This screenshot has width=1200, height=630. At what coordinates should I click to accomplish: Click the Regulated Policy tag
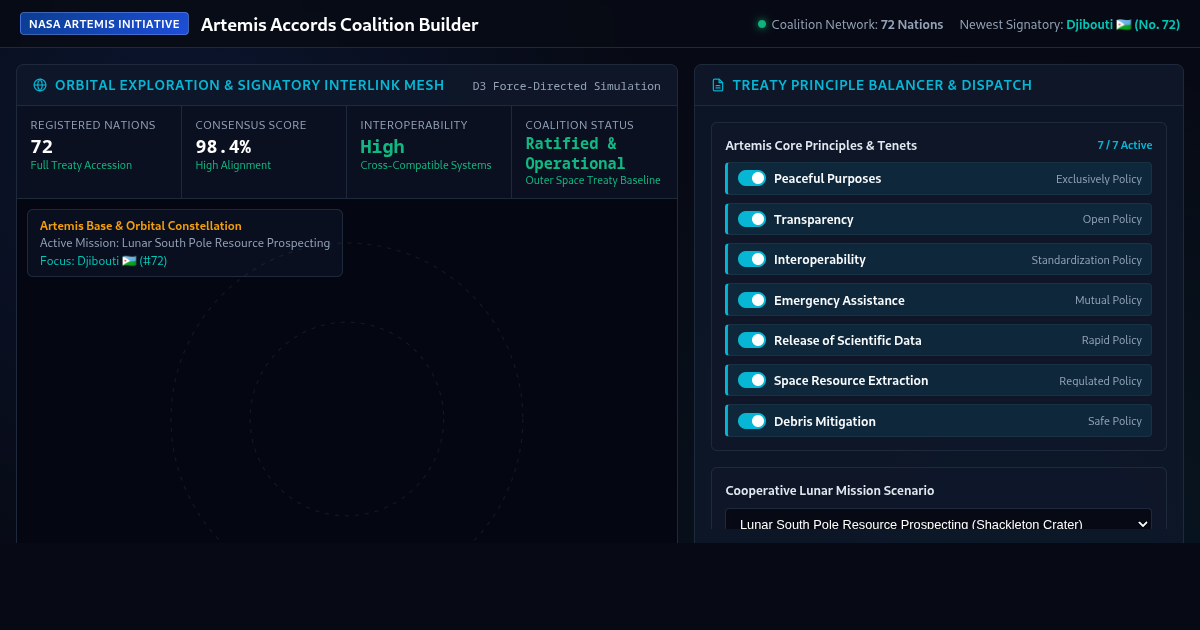click(x=1100, y=381)
